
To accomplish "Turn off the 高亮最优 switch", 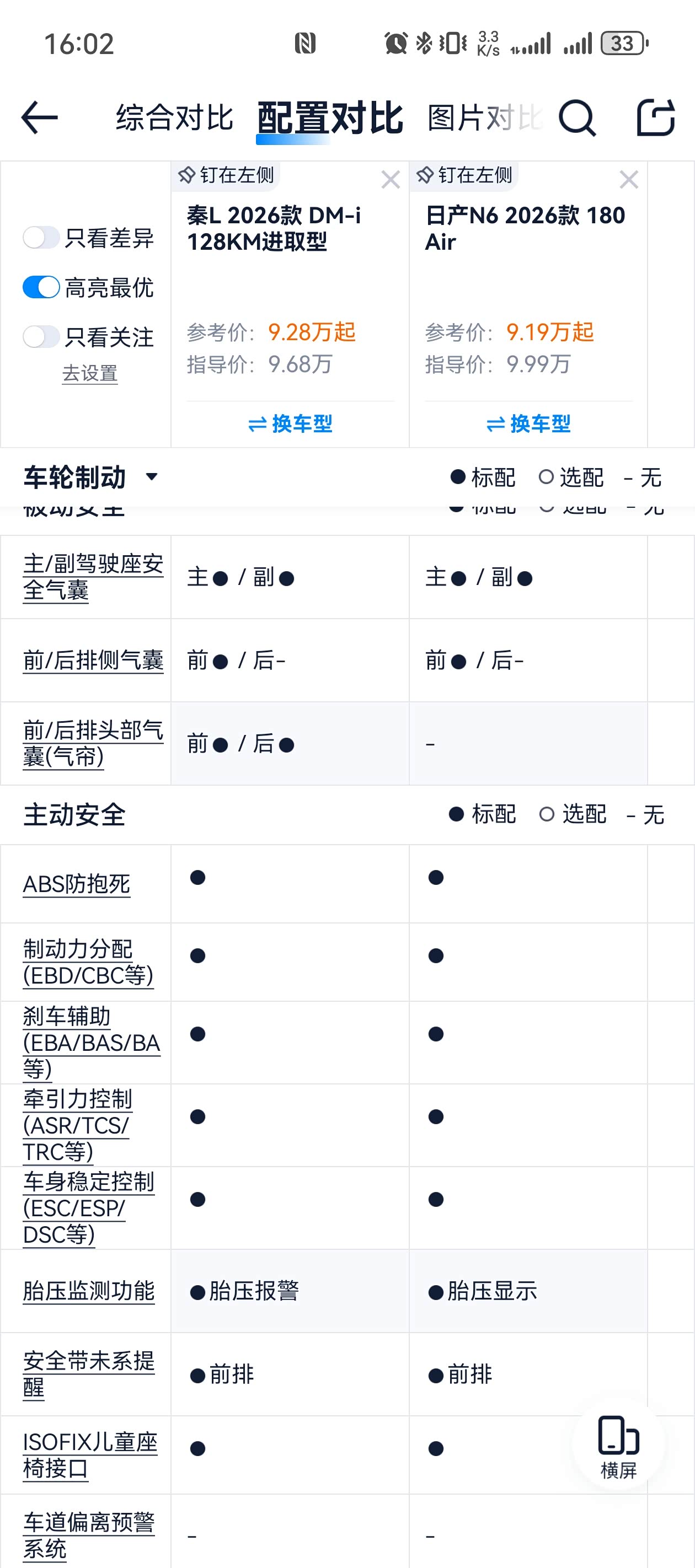I will pos(41,287).
